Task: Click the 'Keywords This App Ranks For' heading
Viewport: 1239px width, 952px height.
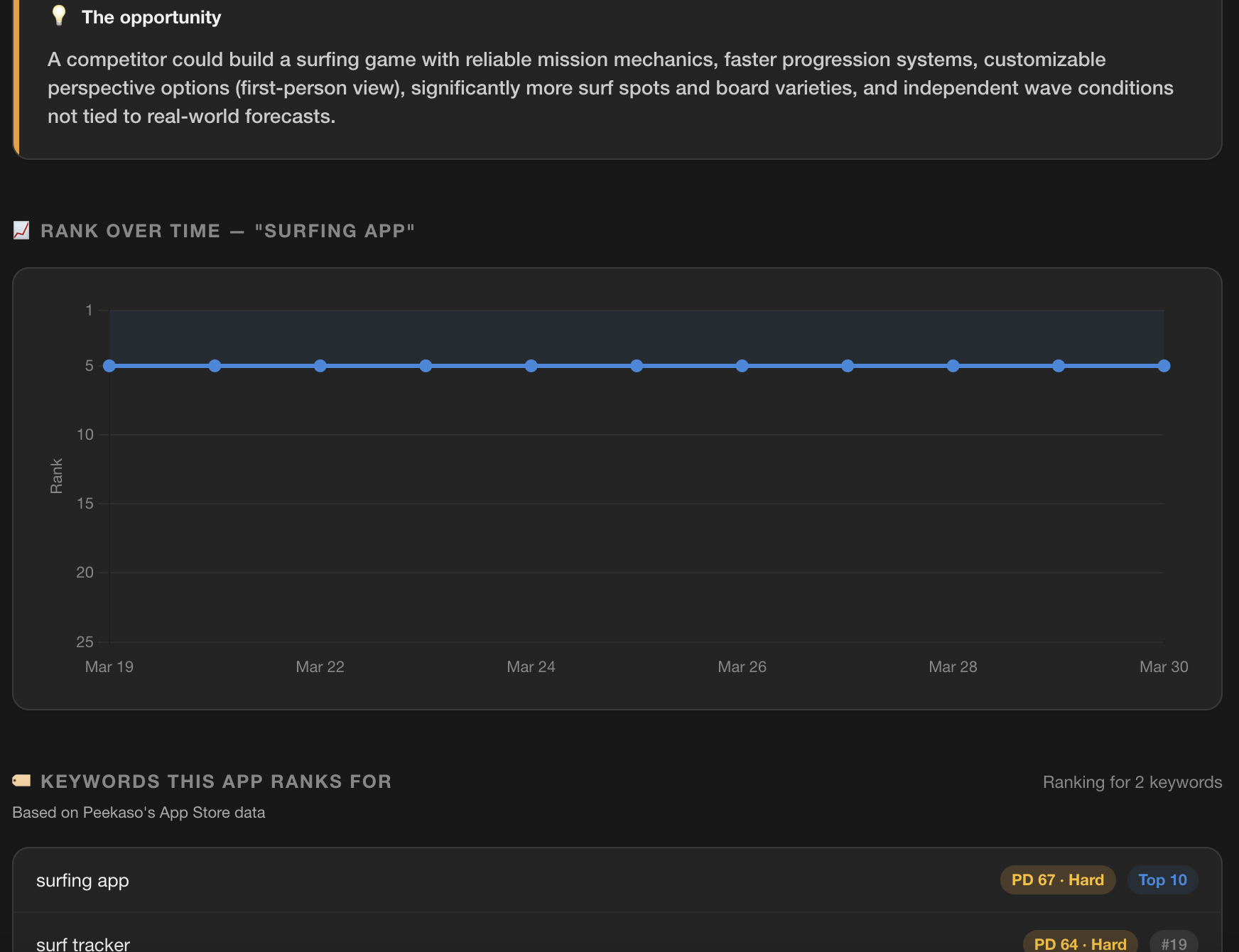Action: [x=216, y=781]
